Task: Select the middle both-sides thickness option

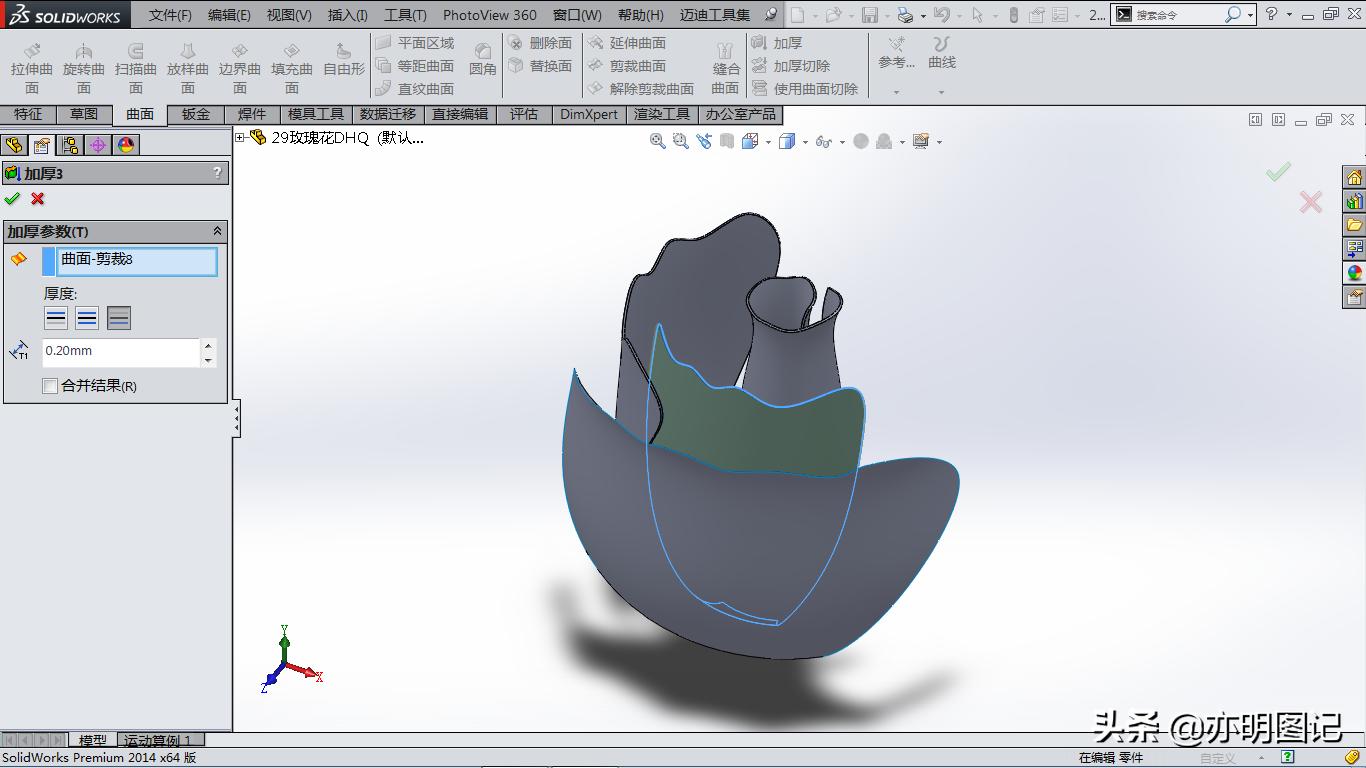Action: tap(88, 317)
